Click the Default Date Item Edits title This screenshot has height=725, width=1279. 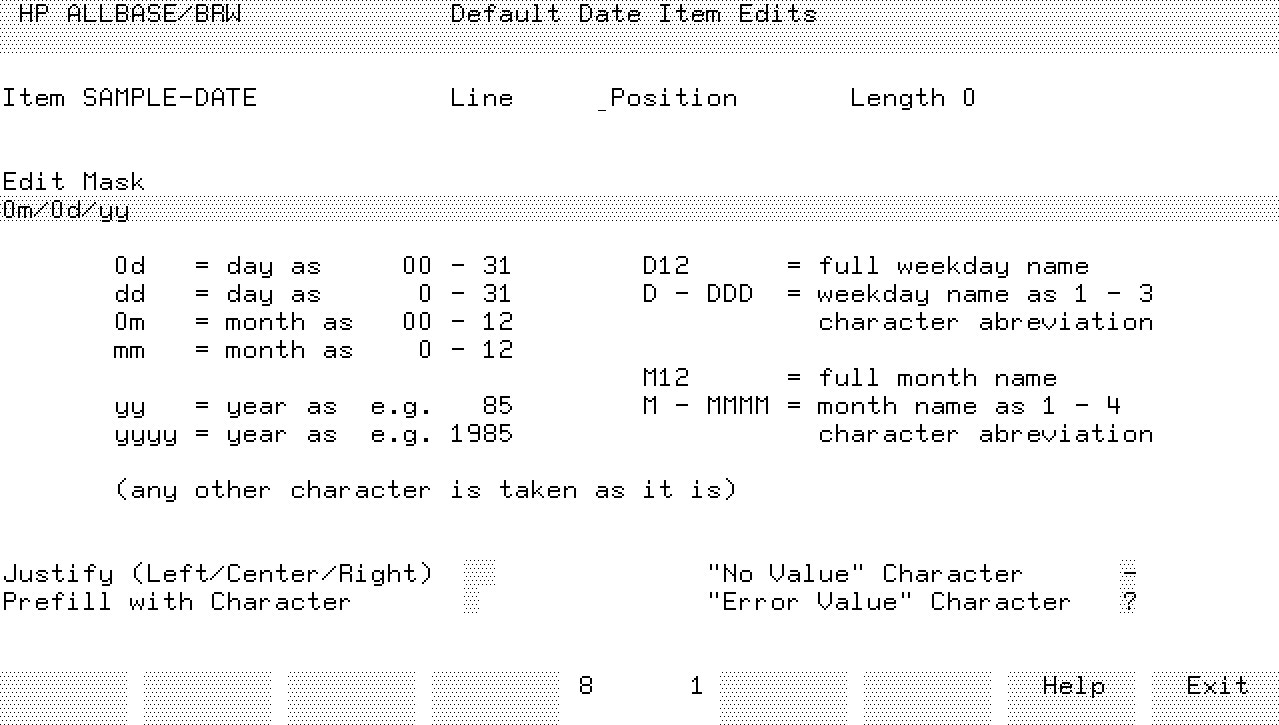(x=633, y=14)
